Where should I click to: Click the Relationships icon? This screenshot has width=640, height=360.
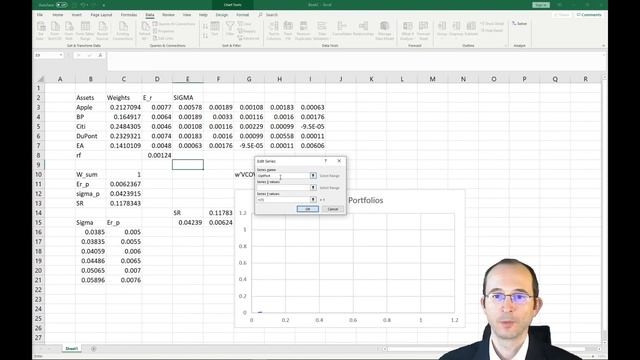(363, 29)
